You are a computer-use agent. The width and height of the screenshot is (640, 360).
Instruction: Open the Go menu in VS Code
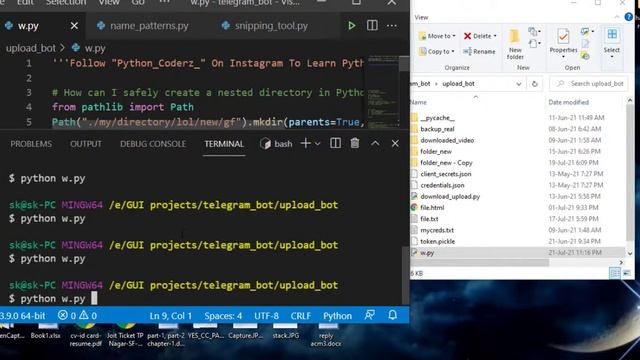tap(138, 2)
